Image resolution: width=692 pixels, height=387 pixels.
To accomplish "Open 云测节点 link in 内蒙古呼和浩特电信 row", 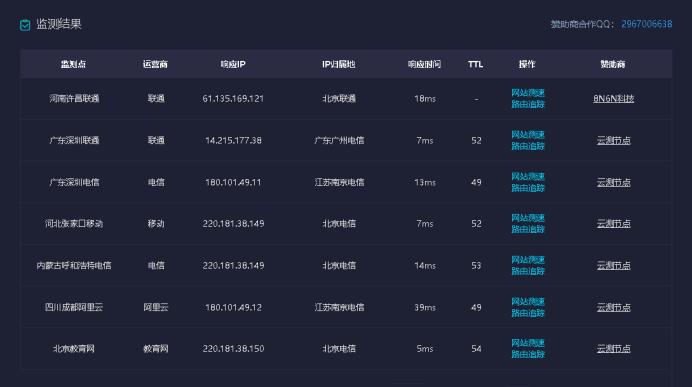I will click(x=613, y=266).
